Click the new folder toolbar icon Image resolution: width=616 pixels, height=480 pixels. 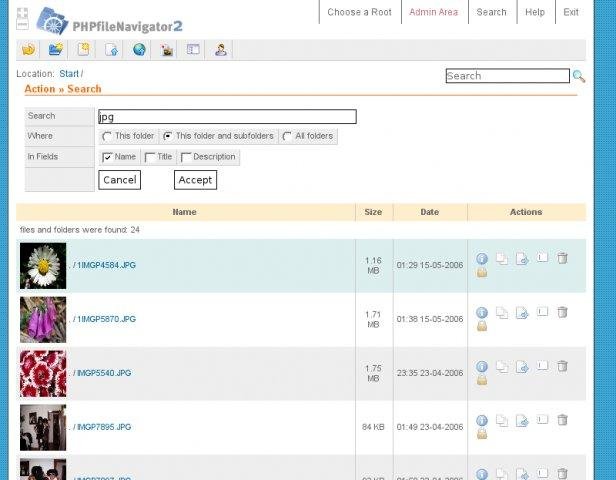click(x=56, y=49)
